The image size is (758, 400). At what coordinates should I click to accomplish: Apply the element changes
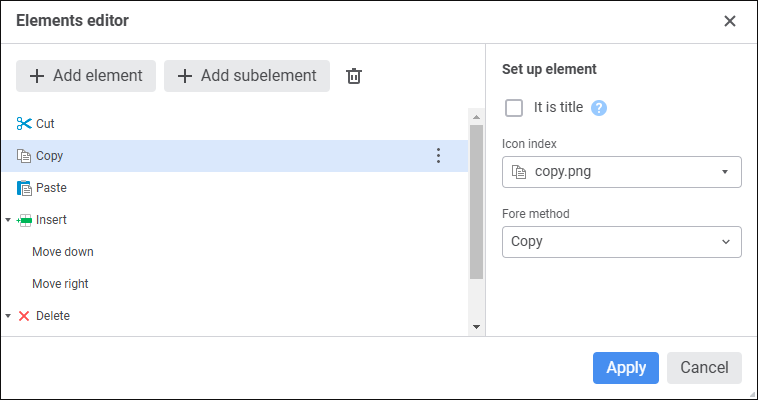(x=625, y=368)
